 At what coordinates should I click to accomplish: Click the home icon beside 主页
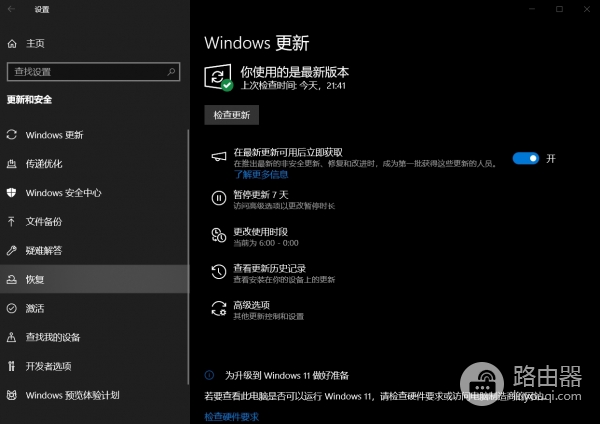tap(12, 44)
